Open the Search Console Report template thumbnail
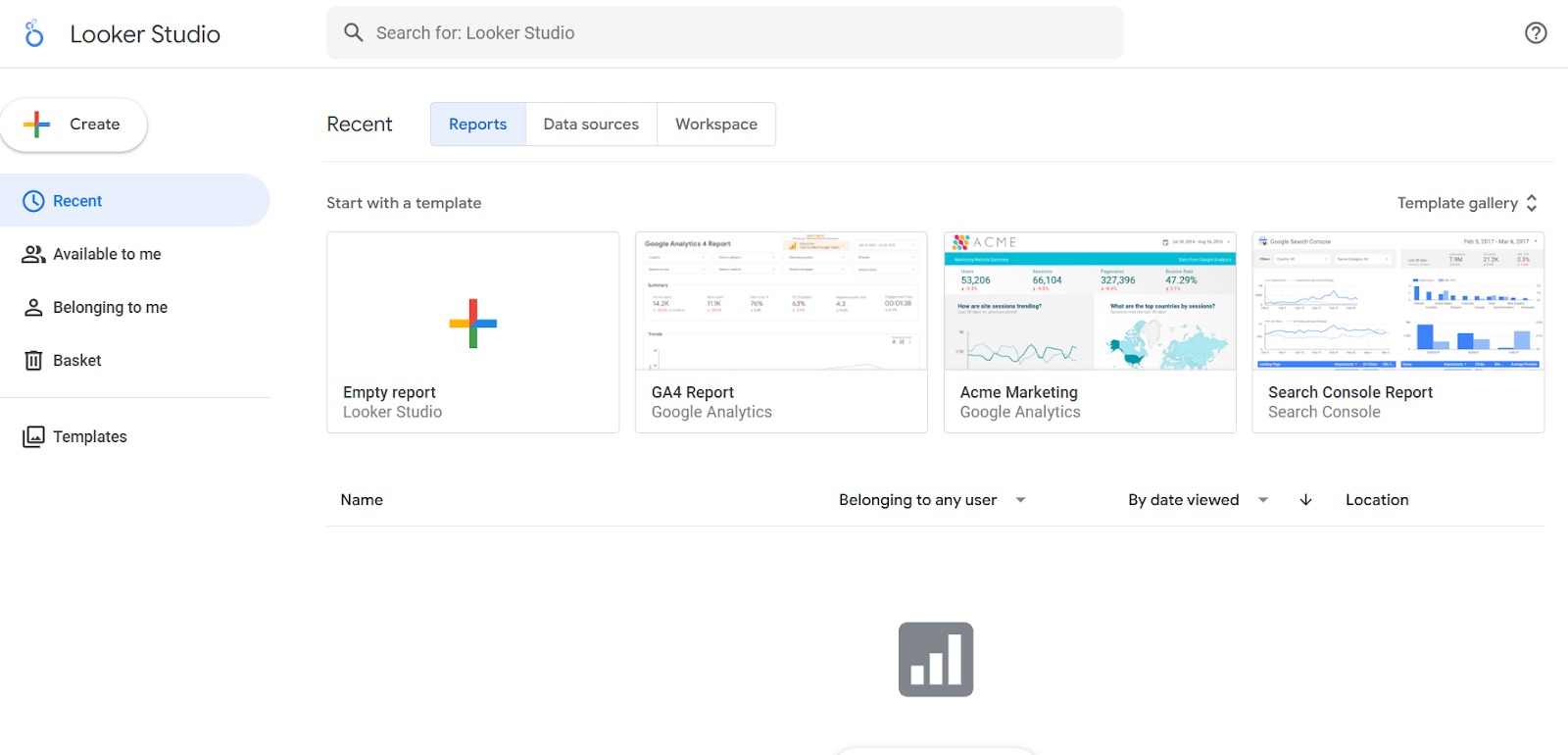 (x=1398, y=301)
